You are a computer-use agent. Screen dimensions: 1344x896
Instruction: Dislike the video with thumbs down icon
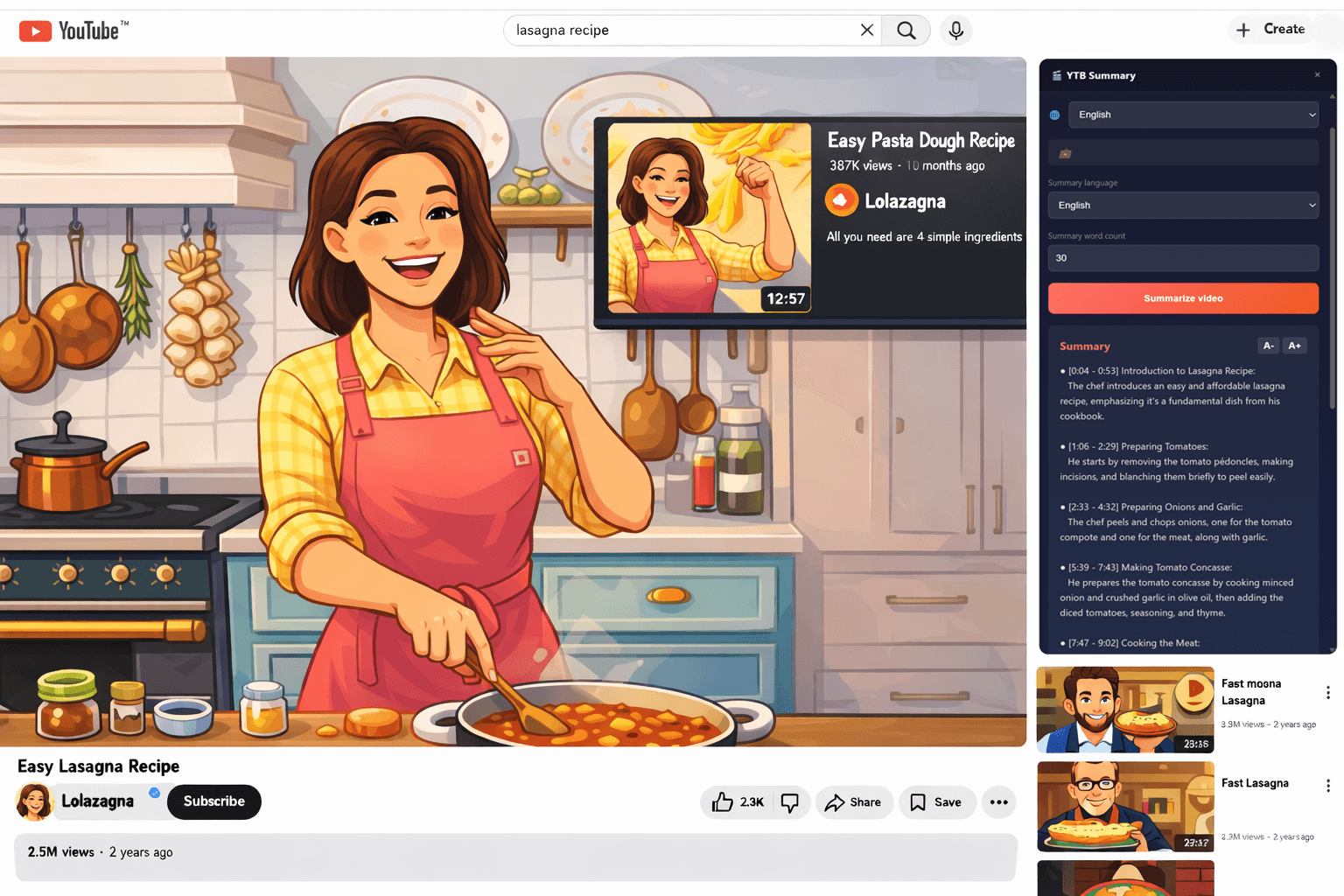coord(790,802)
